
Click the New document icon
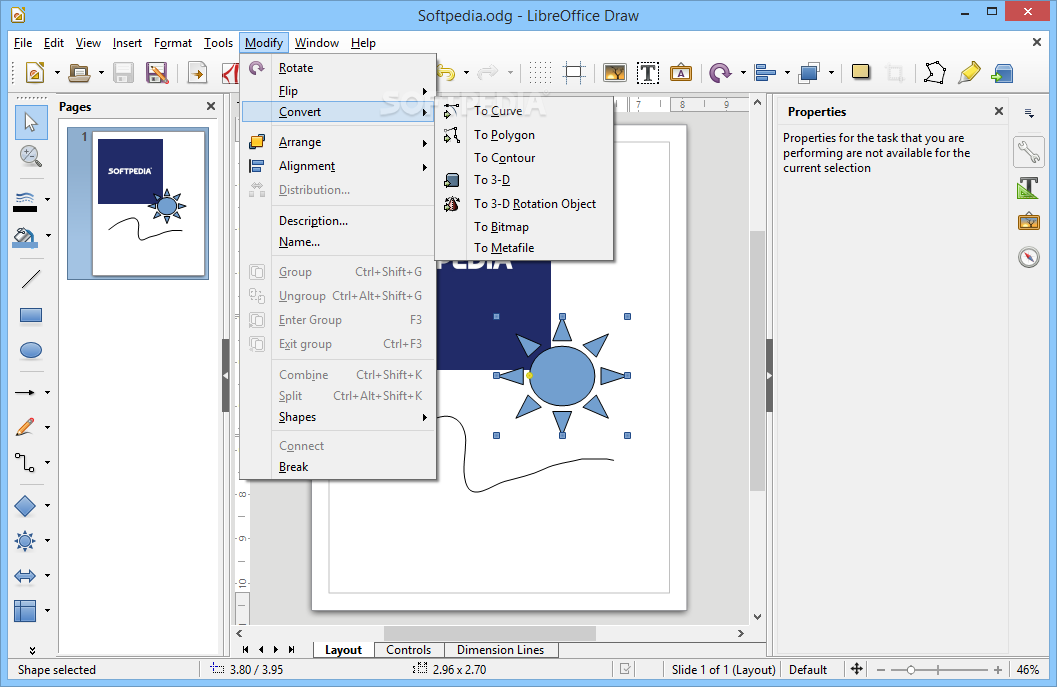click(35, 72)
